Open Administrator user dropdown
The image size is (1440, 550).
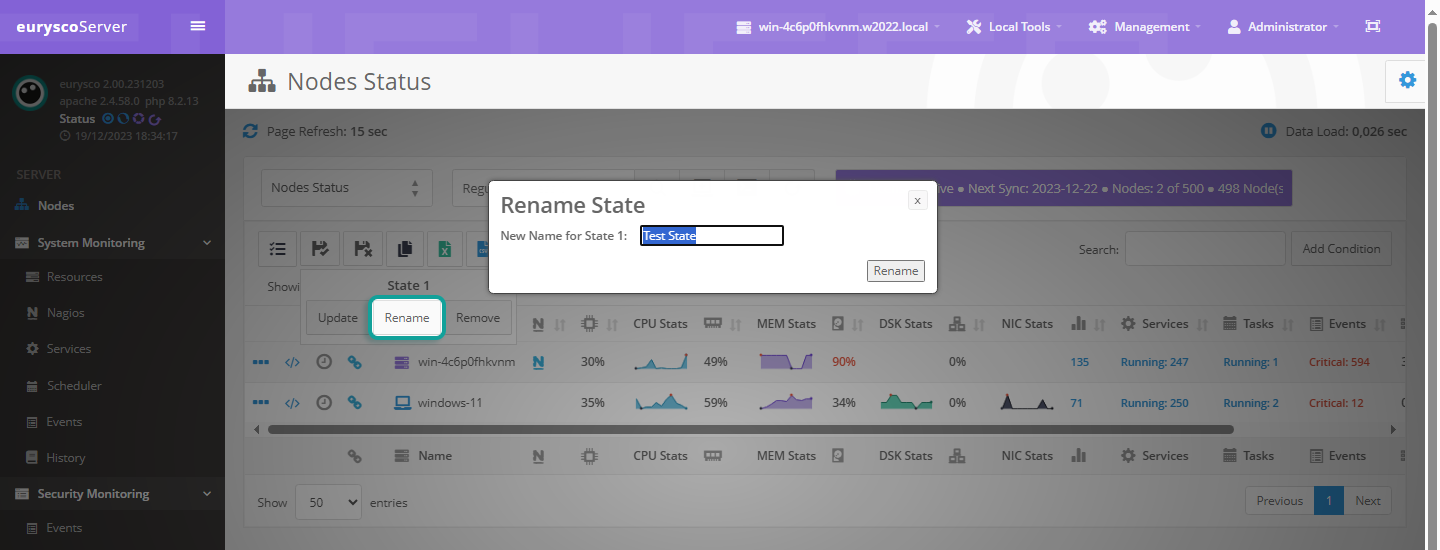[x=1283, y=27]
